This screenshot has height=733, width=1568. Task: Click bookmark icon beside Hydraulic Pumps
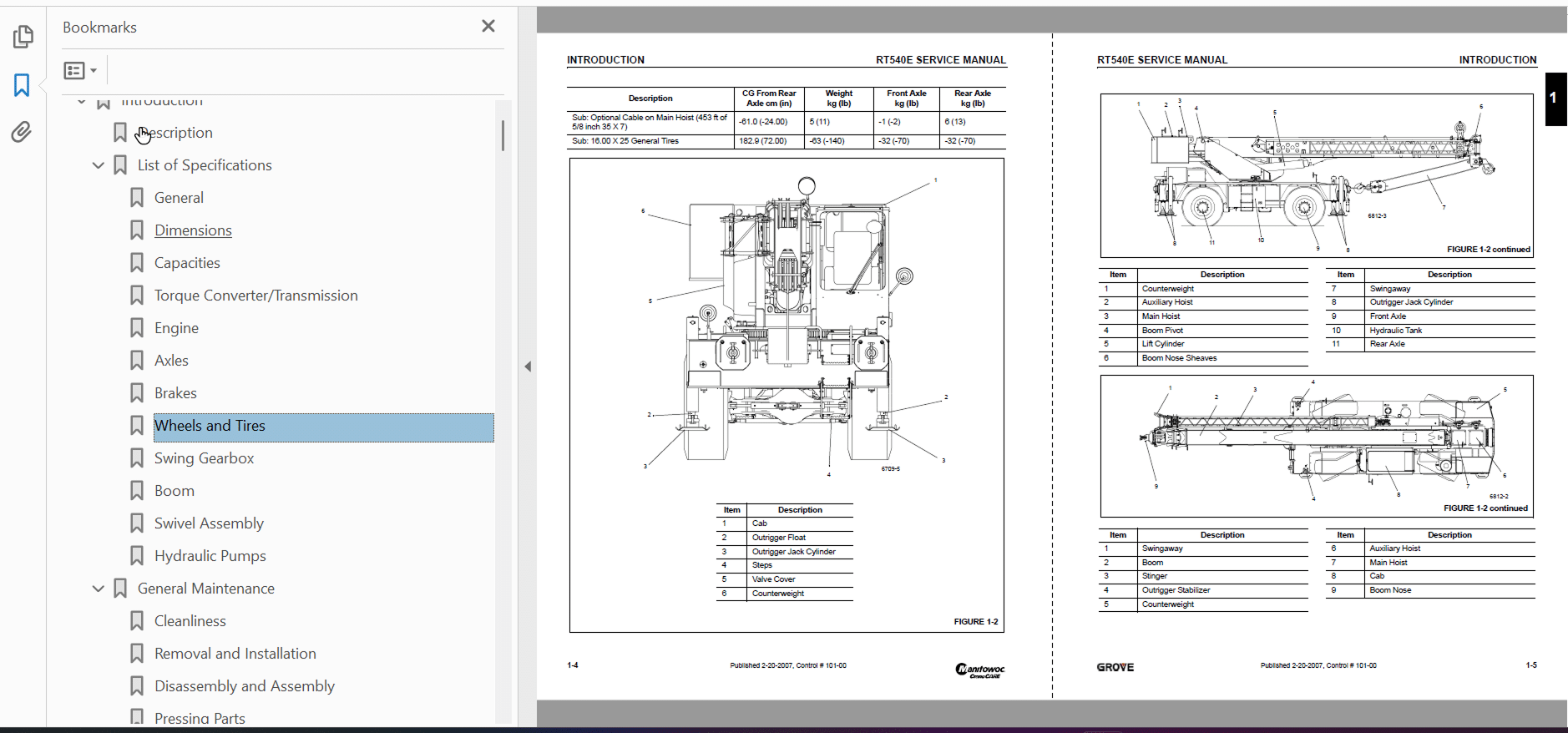tap(137, 556)
